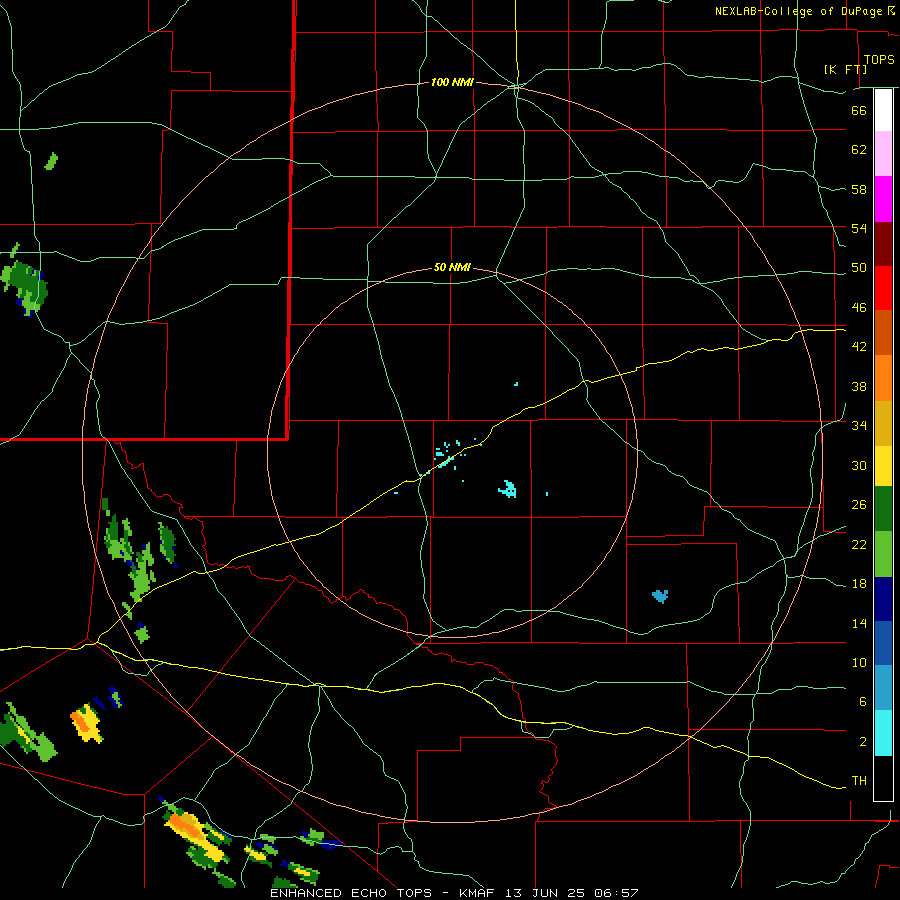900x900 pixels.
Task: Click the 42 value on the legend
Action: (x=859, y=347)
